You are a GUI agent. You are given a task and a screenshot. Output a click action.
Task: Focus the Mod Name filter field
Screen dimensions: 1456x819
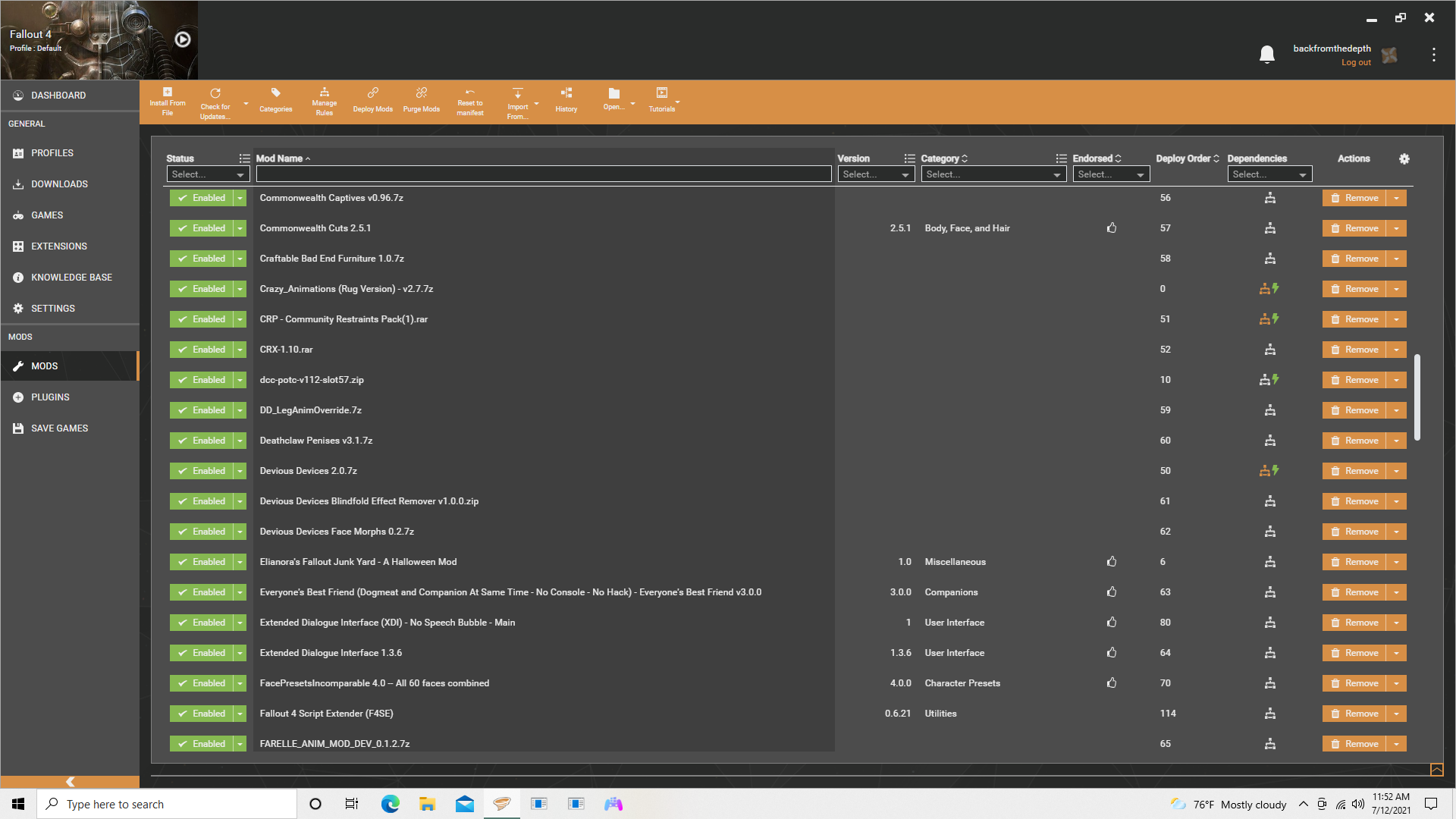pyautogui.click(x=544, y=174)
